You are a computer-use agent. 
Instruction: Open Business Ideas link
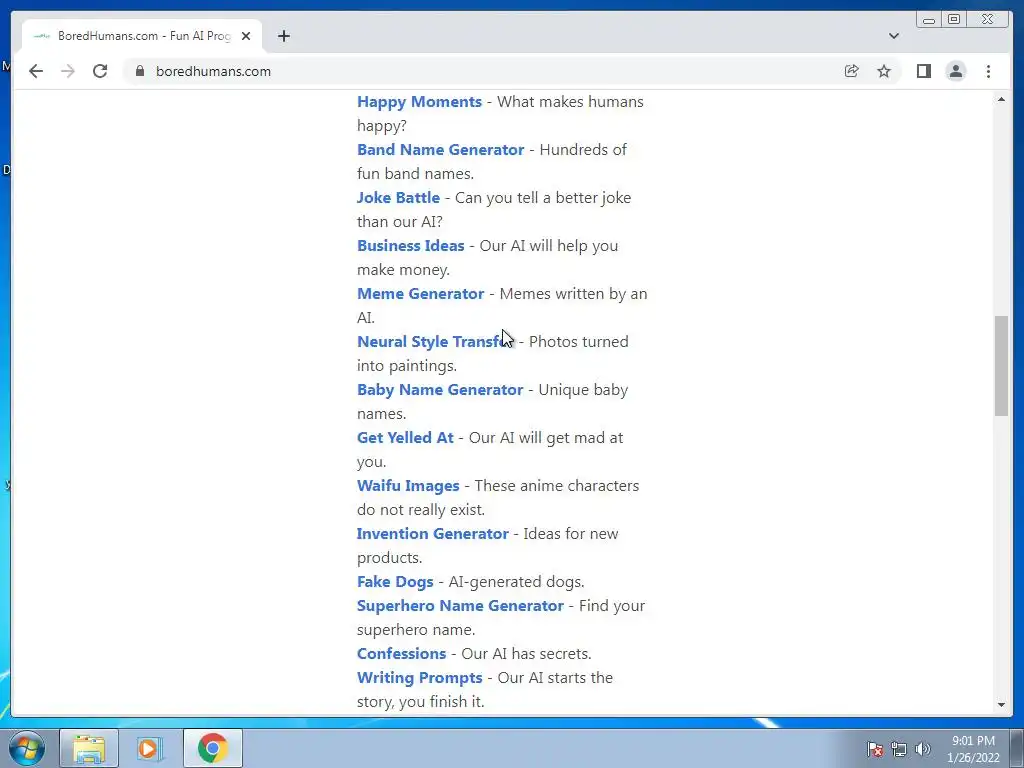(410, 246)
